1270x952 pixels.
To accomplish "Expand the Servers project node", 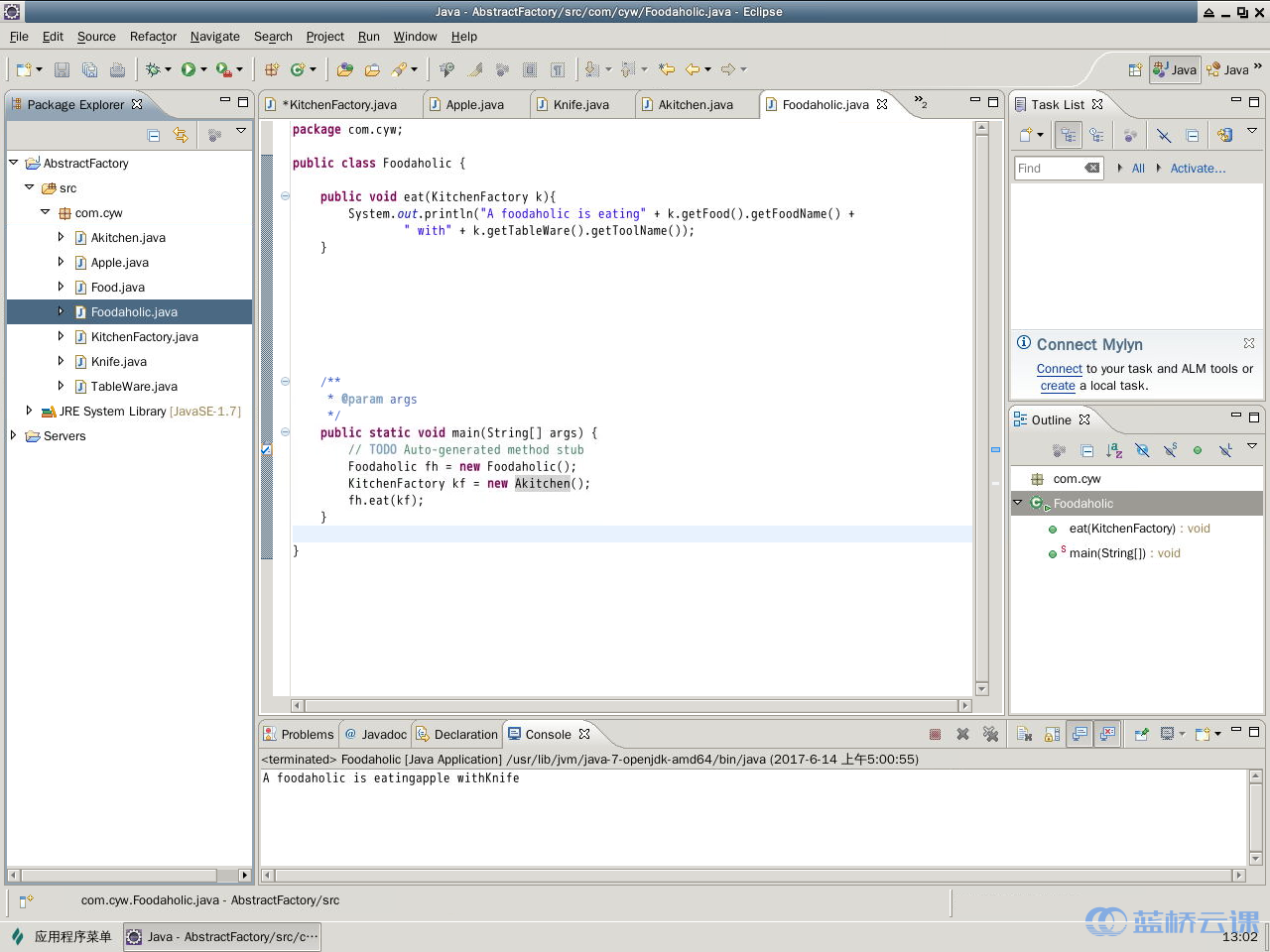I will click(14, 435).
